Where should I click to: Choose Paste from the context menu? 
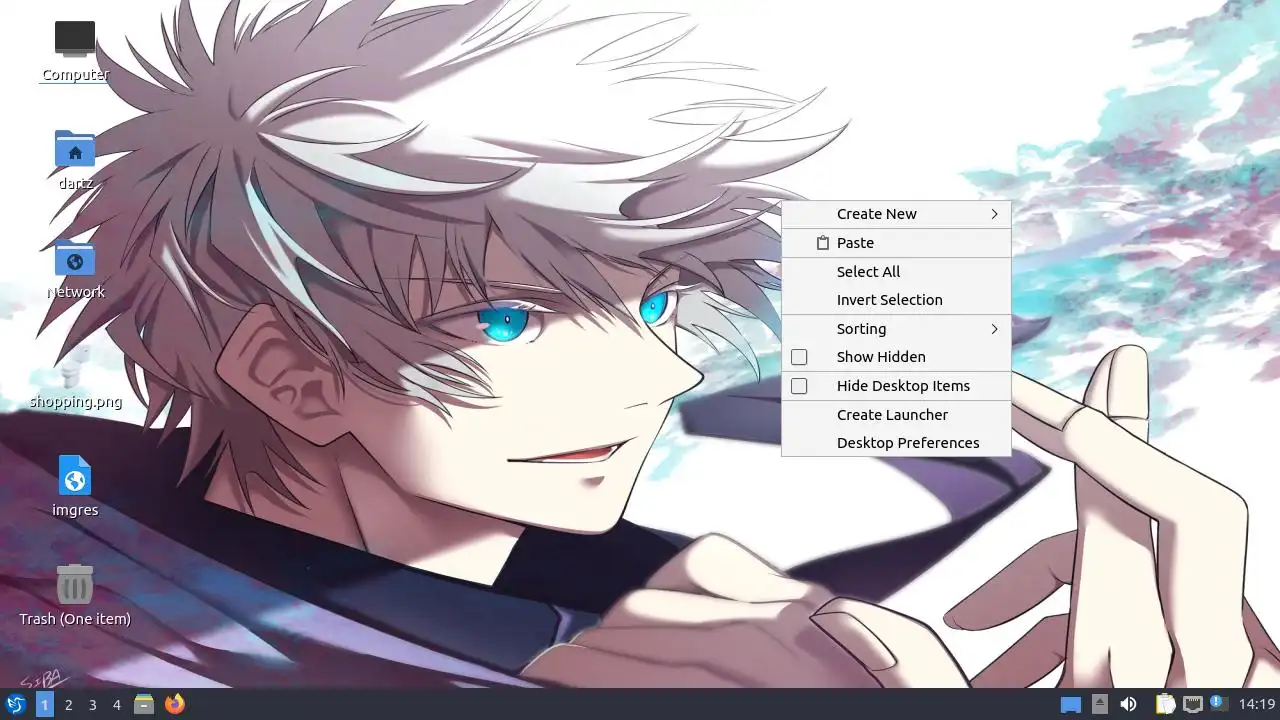[896, 243]
